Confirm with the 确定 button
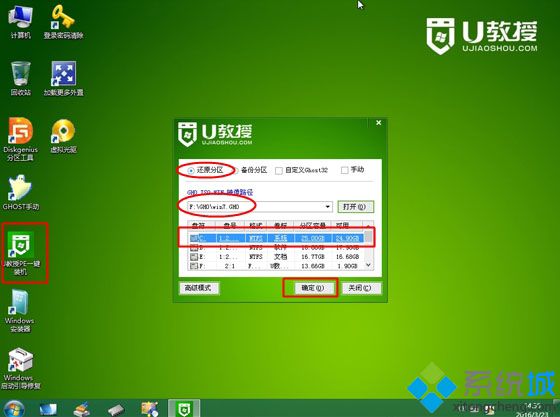This screenshot has height=417, width=560. click(312, 288)
